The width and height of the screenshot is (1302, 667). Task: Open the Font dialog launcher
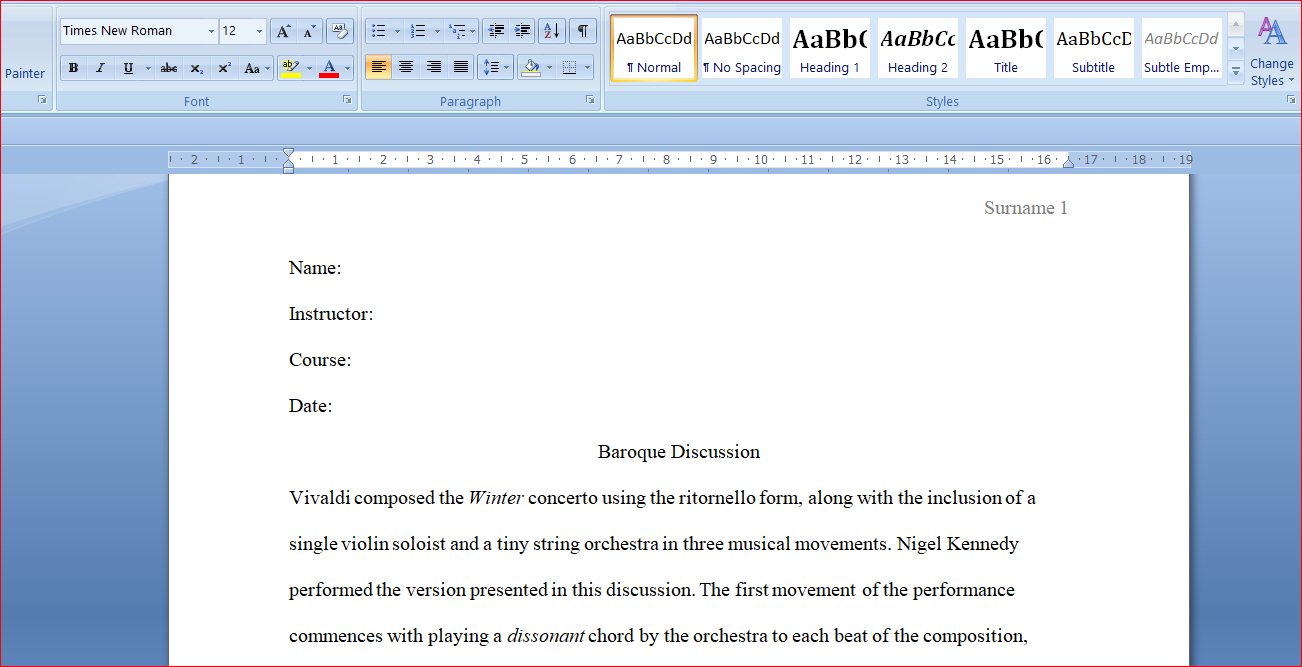(x=347, y=100)
